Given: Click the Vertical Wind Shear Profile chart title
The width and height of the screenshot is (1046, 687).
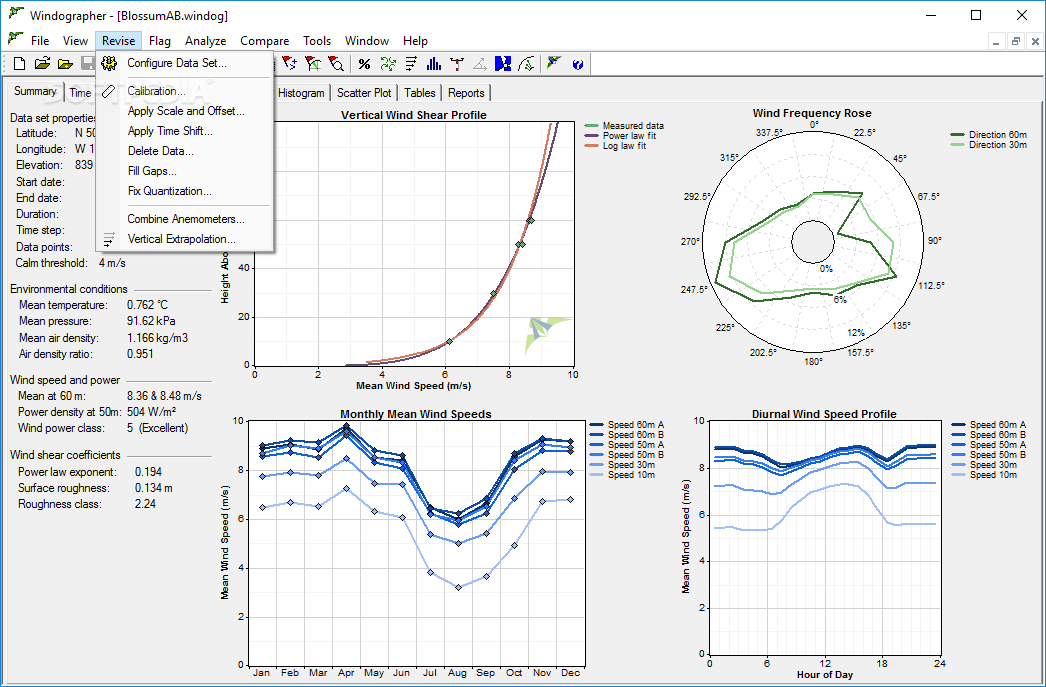Looking at the screenshot, I should [414, 115].
